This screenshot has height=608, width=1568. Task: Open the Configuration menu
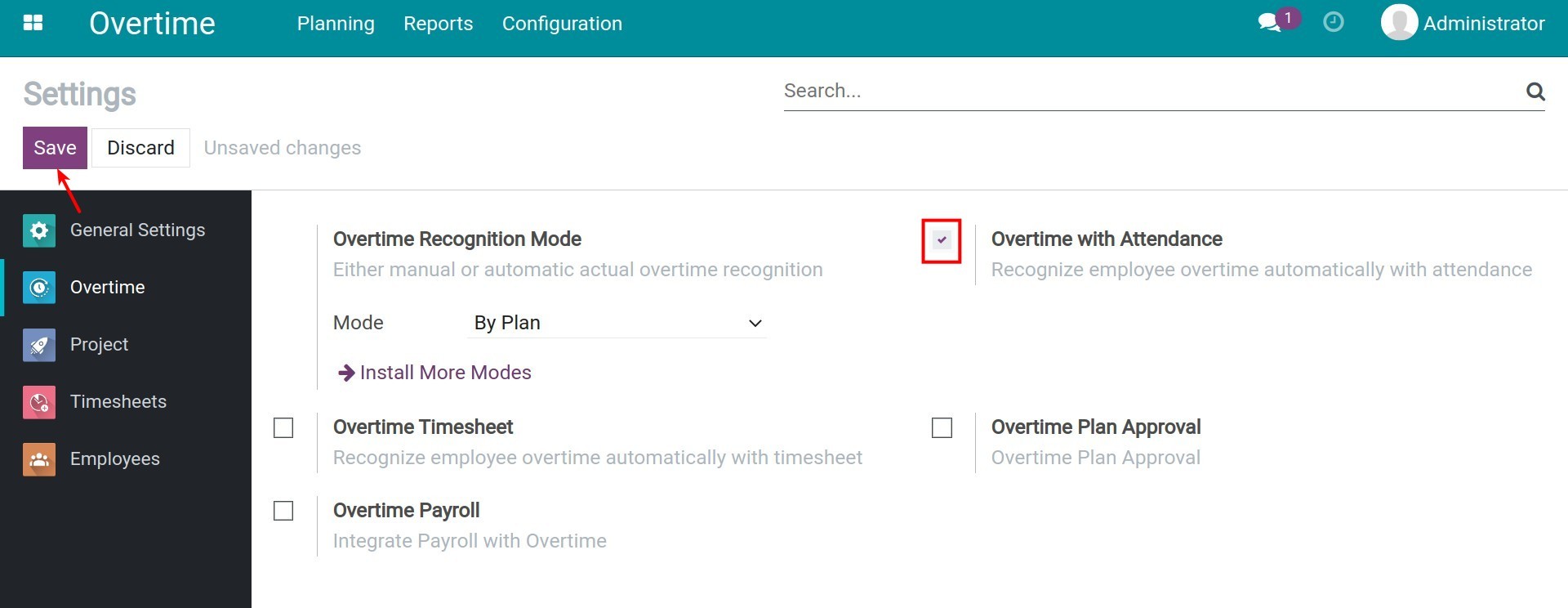click(562, 24)
